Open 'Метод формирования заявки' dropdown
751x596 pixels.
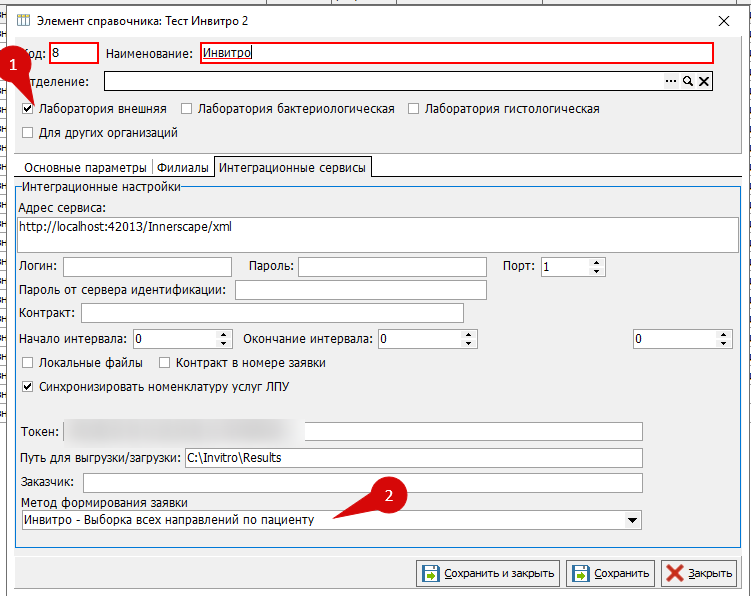tap(631, 520)
